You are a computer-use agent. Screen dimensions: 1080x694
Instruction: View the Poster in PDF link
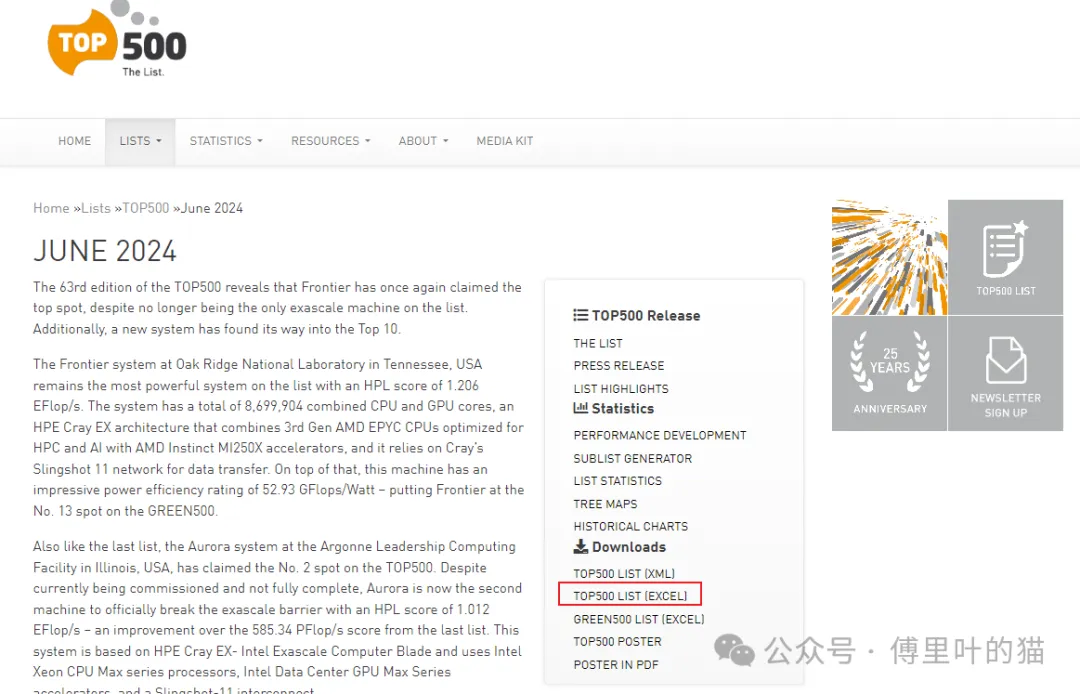pyautogui.click(x=615, y=665)
